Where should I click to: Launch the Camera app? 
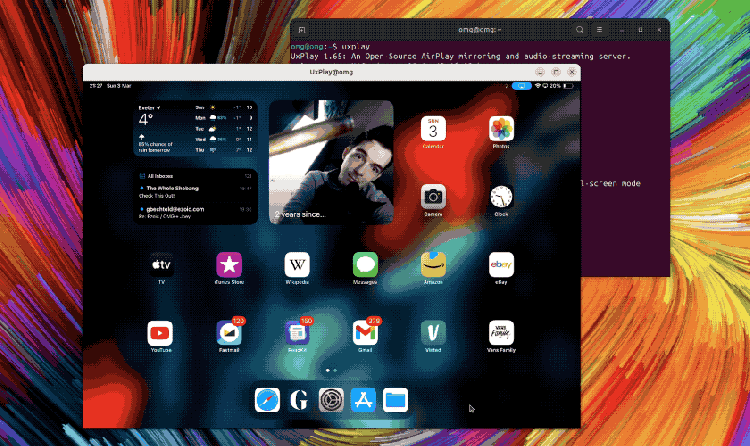pyautogui.click(x=433, y=197)
